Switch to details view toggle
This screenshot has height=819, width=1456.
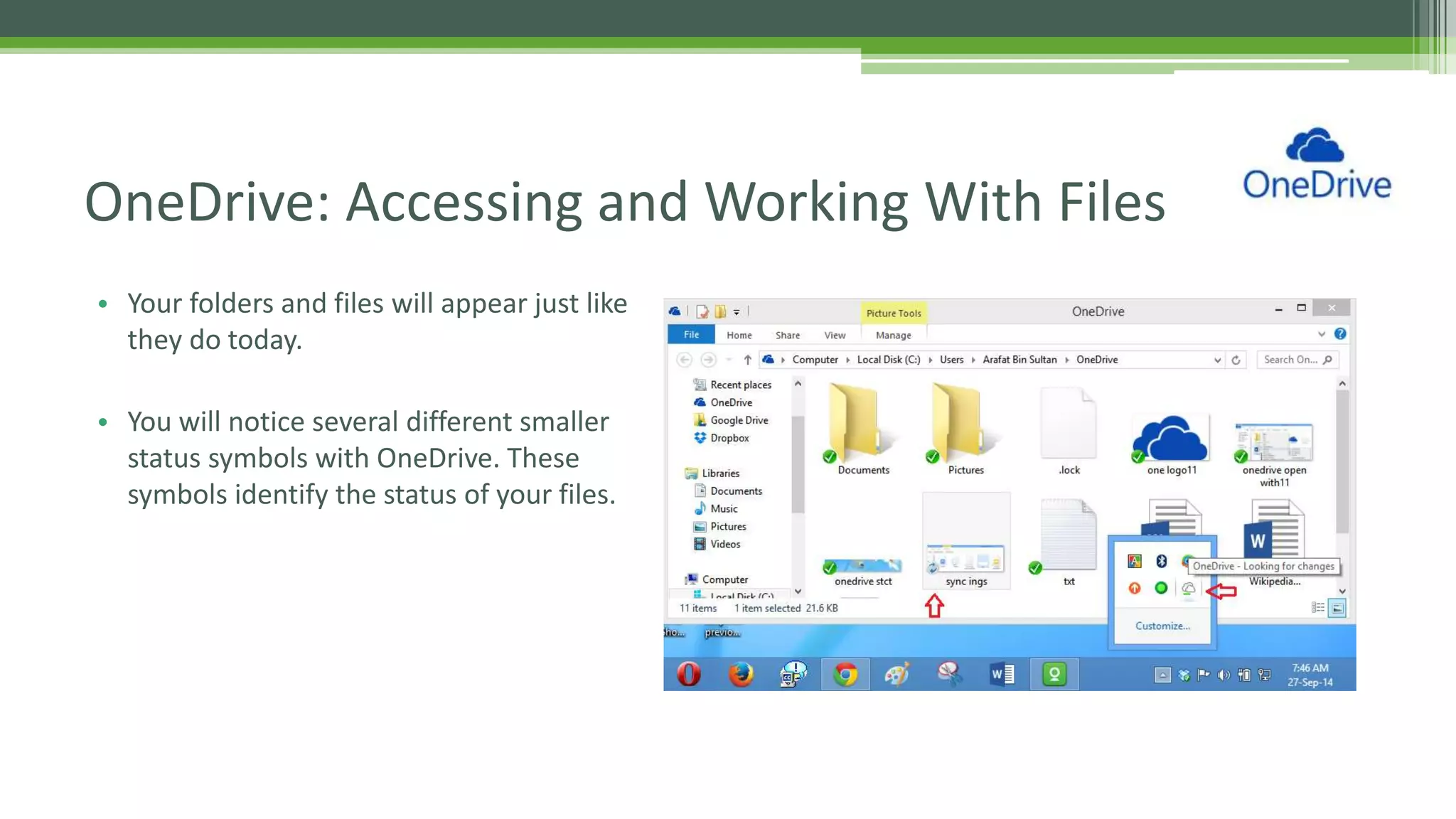pos(1317,608)
